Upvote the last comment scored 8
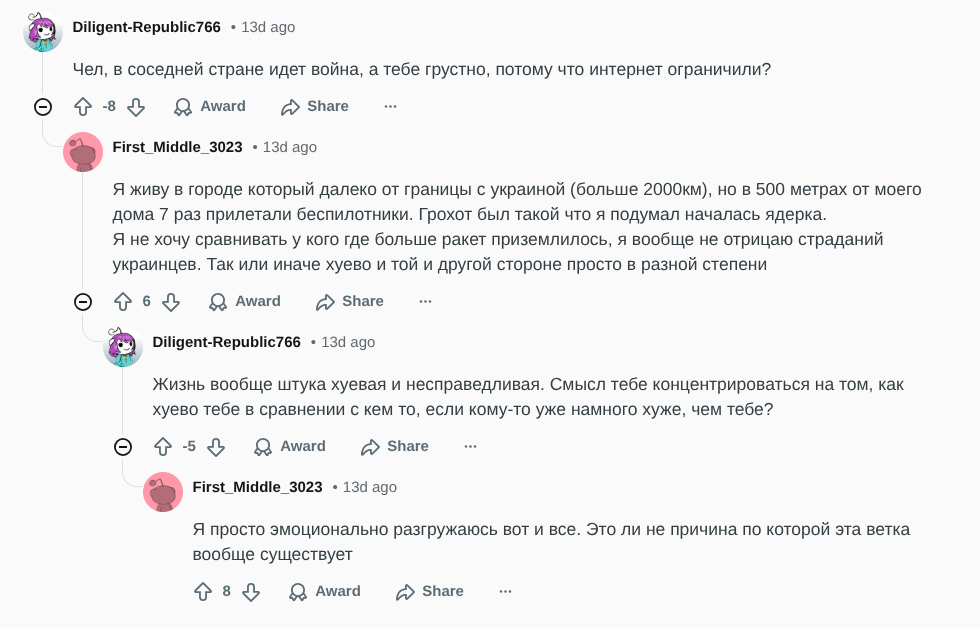The image size is (980, 628). (203, 591)
